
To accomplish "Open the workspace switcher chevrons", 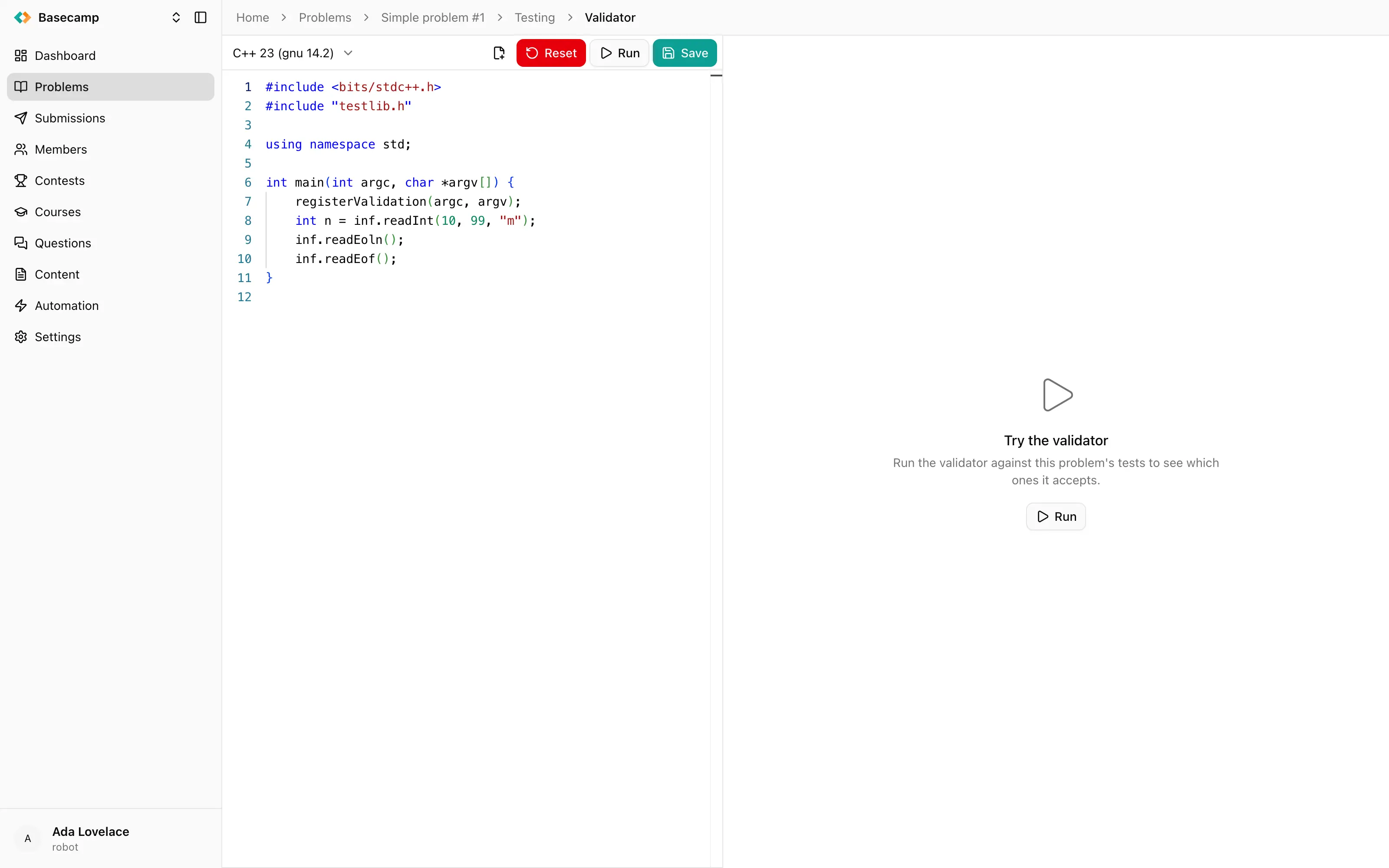I will pyautogui.click(x=176, y=17).
